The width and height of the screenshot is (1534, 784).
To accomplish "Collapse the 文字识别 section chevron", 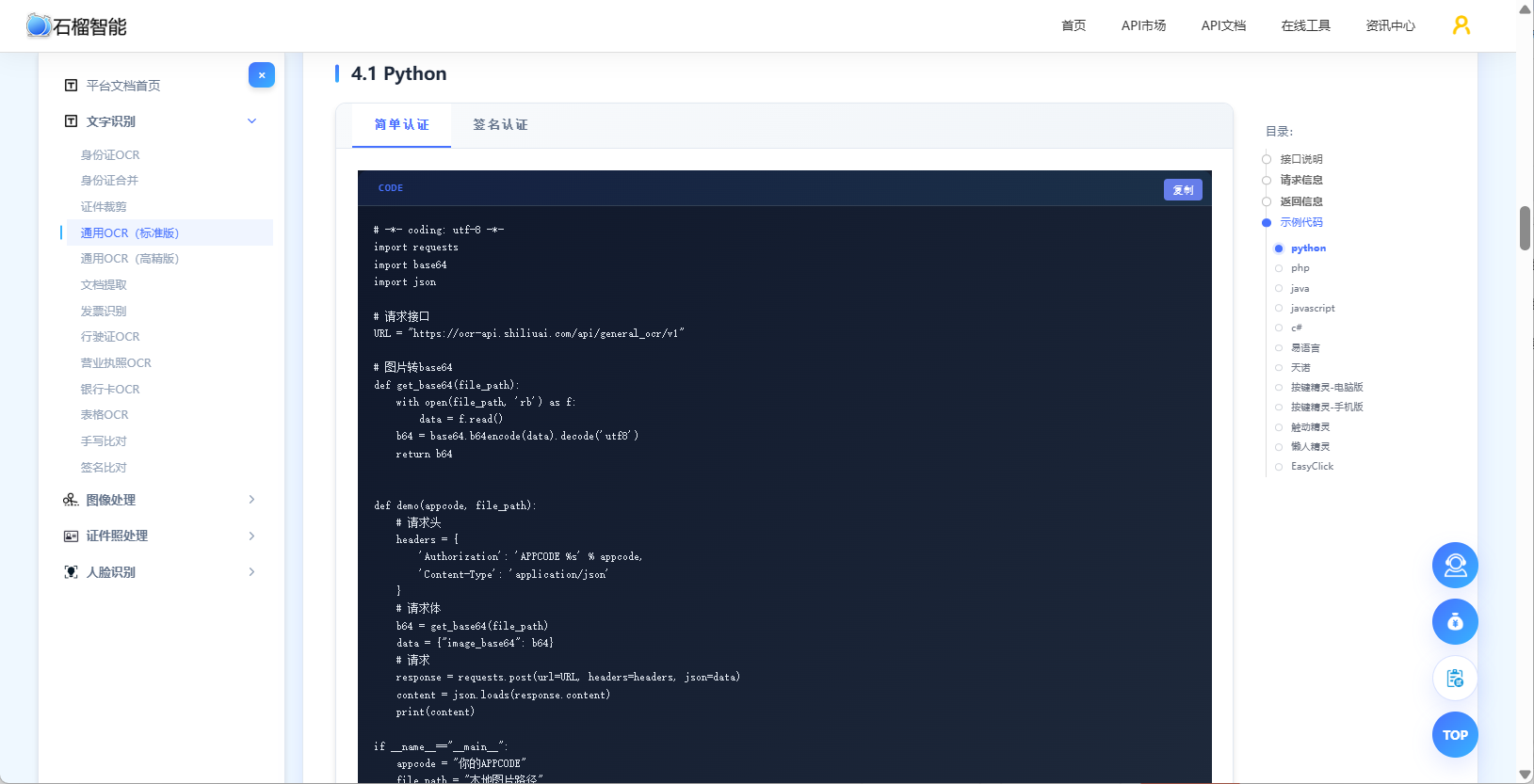I will 251,121.
